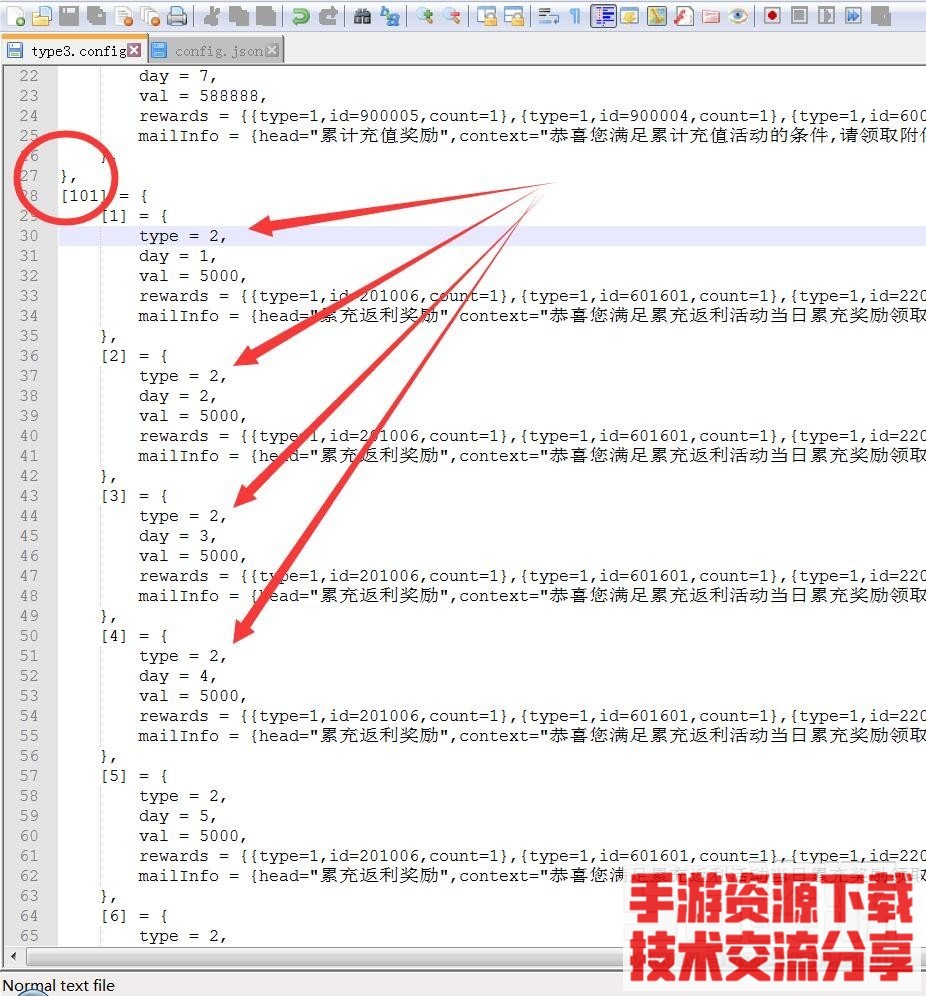This screenshot has height=996, width=926.
Task: Click the Save All icon
Action: [96, 16]
